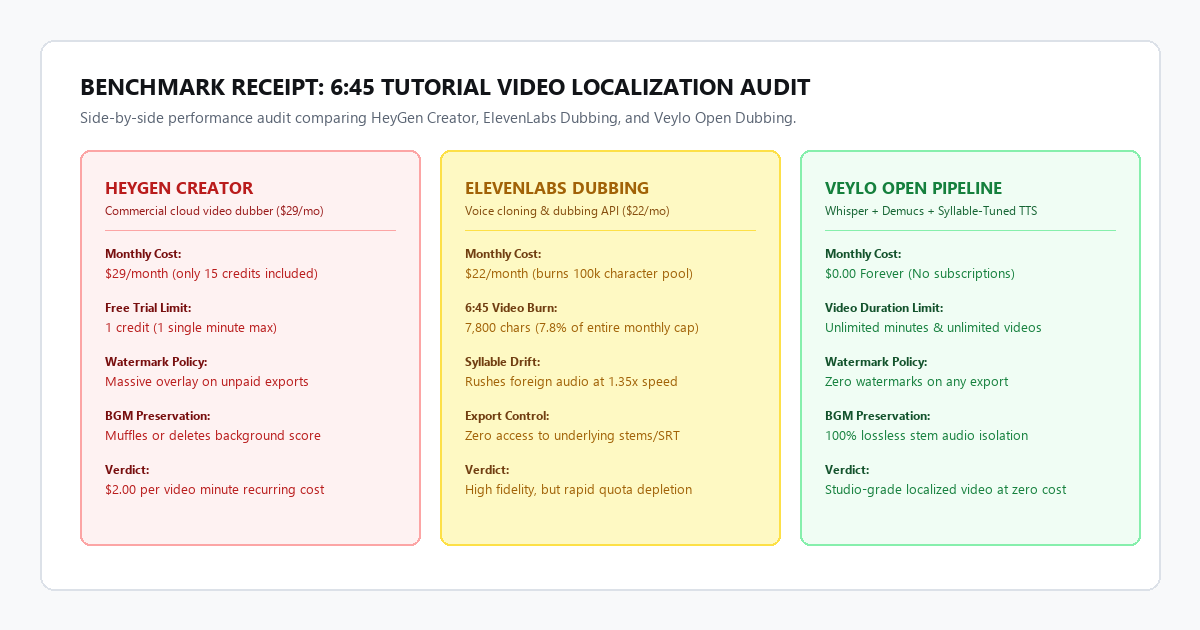1200x630 pixels.
Task: Select "Whisper + Demucs + Syllable-Tuned TTS"
Action: 931,211
